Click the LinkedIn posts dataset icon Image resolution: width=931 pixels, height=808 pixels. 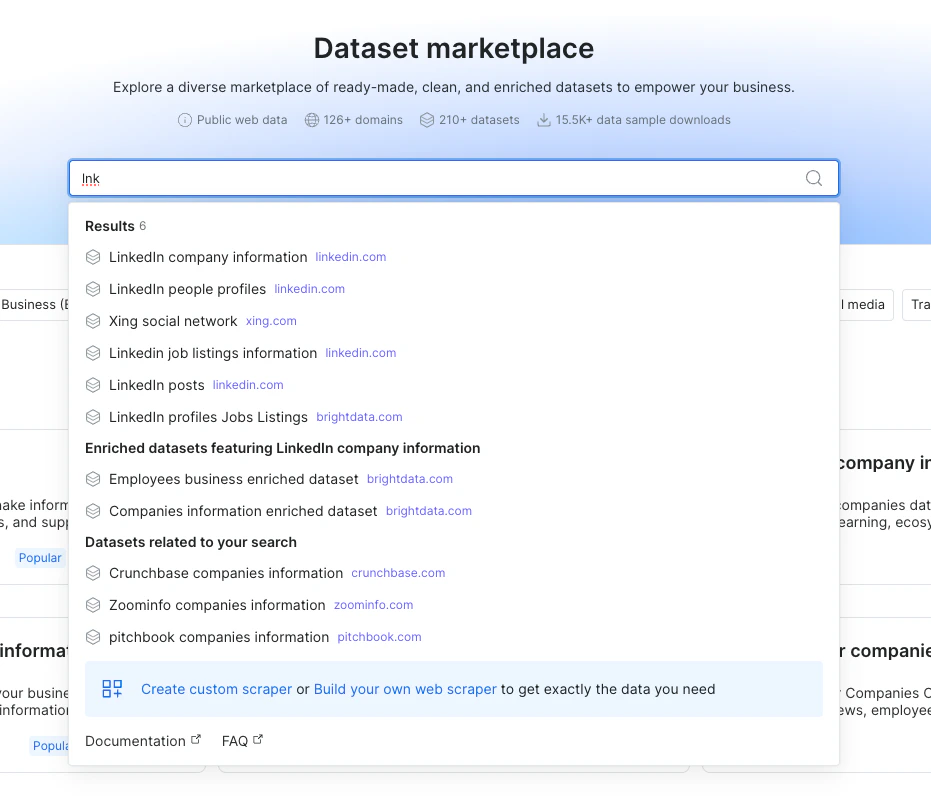tap(93, 385)
